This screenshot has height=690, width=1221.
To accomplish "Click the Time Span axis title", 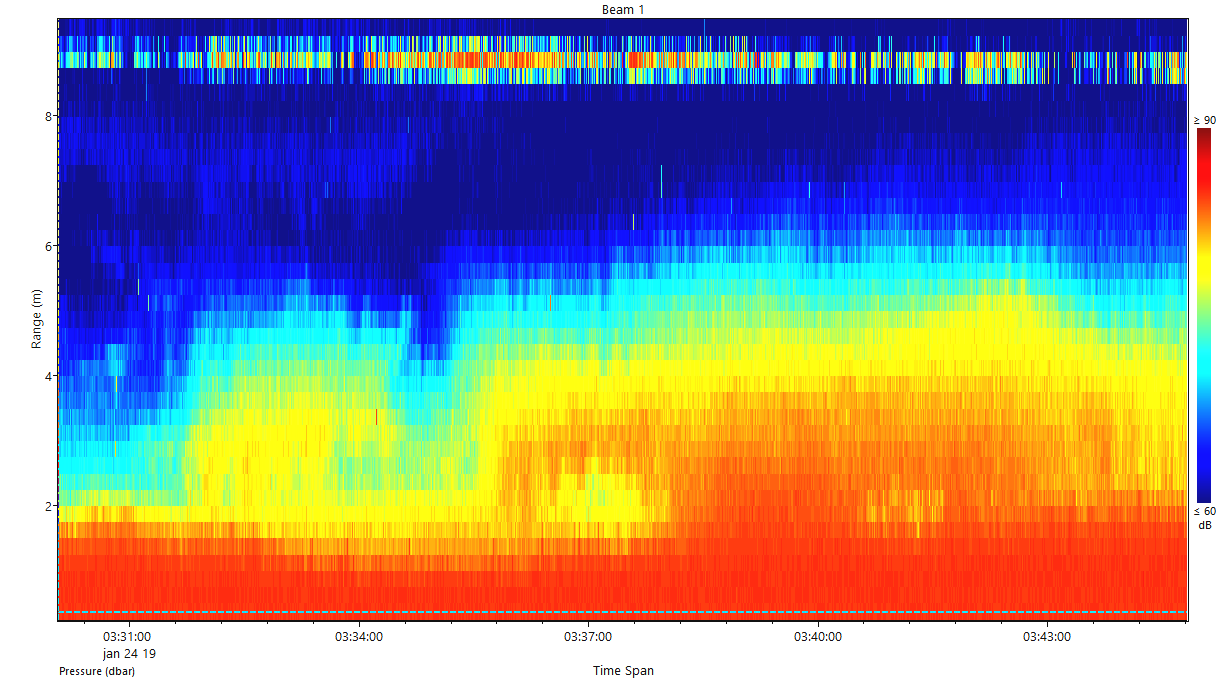I will [623, 671].
